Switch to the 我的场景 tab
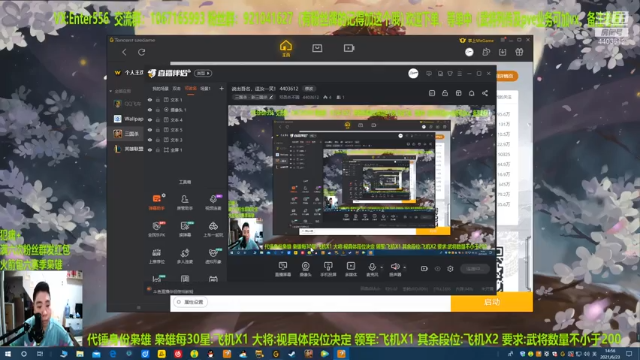 (x=160, y=88)
